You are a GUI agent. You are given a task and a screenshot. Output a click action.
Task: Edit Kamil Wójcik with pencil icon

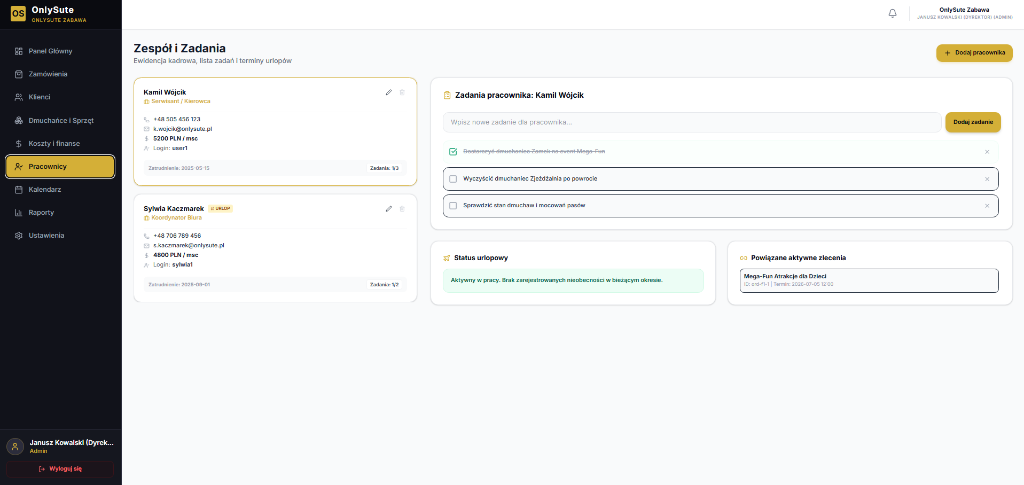389,92
